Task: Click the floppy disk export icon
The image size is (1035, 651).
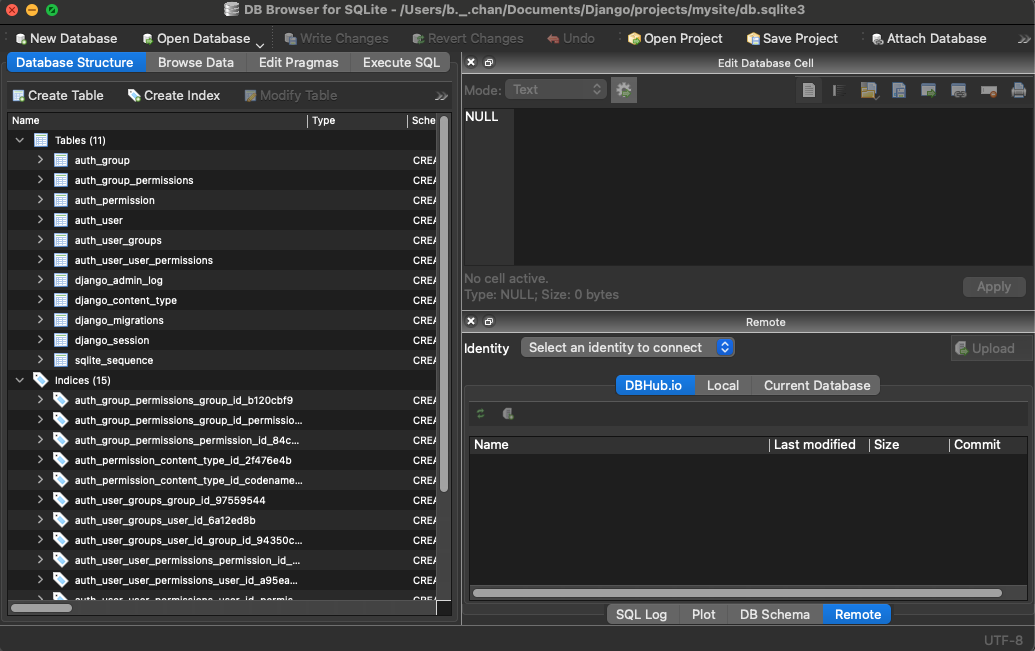Action: (899, 90)
